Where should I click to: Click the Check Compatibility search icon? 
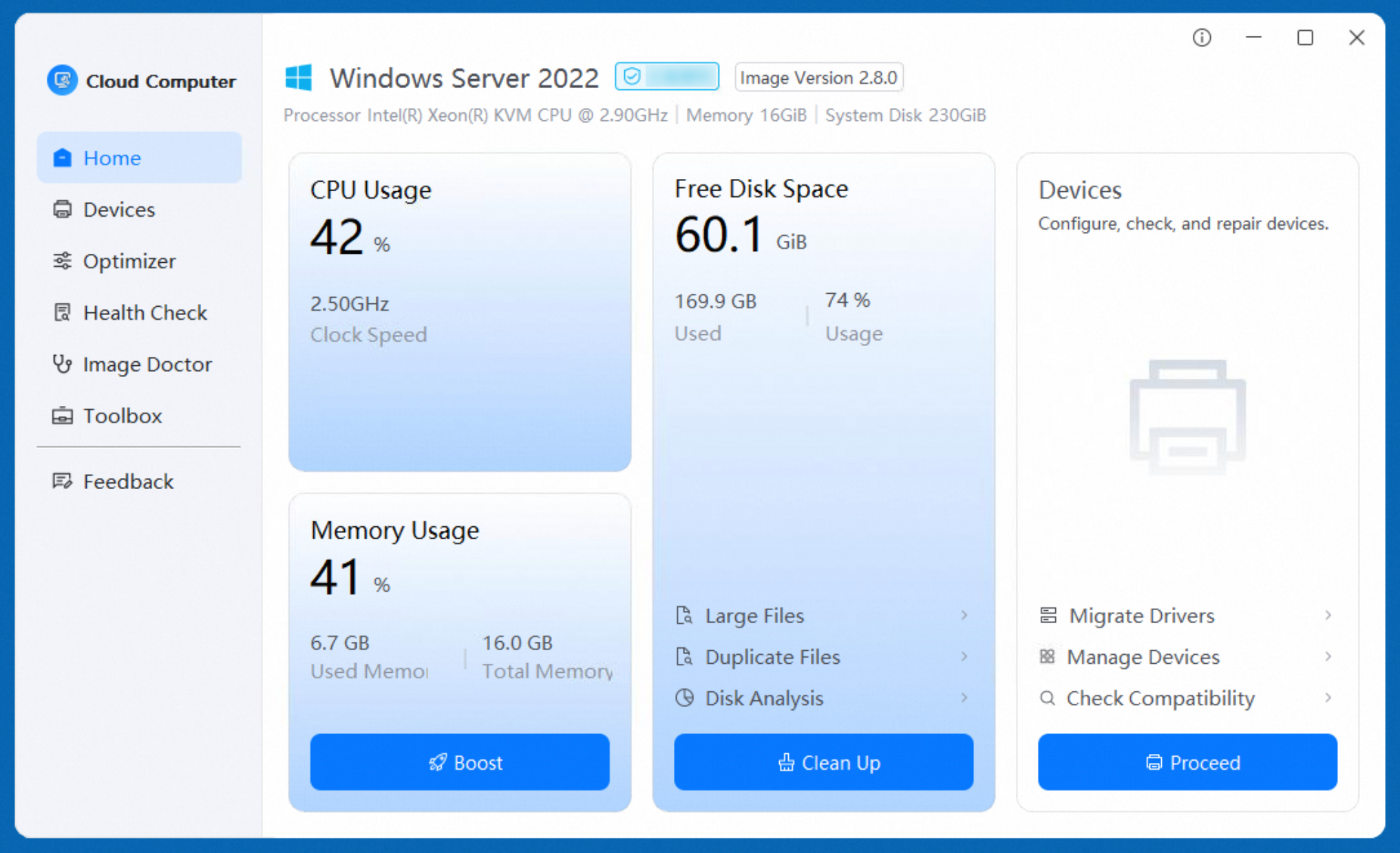coord(1048,698)
